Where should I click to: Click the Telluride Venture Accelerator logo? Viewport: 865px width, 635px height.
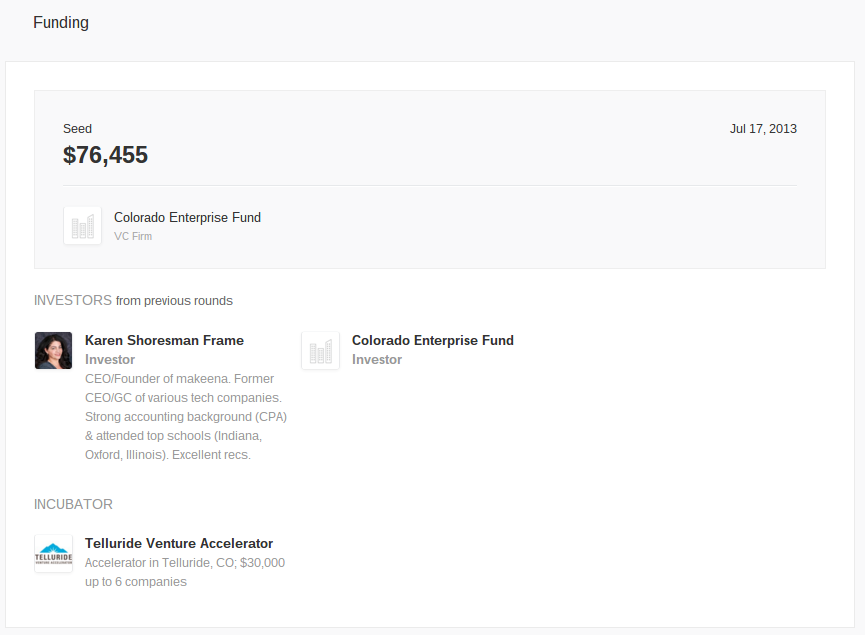click(x=53, y=554)
